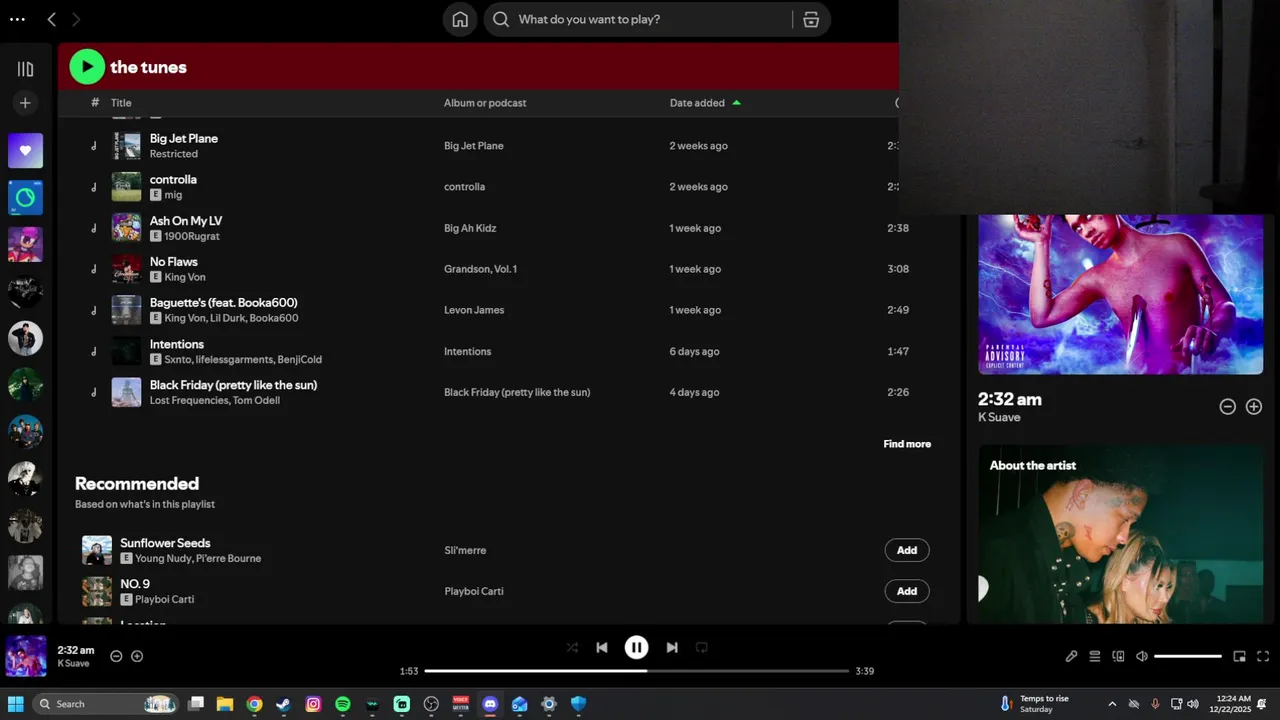
Task: Open Instagram from taskbar
Action: pos(313,704)
